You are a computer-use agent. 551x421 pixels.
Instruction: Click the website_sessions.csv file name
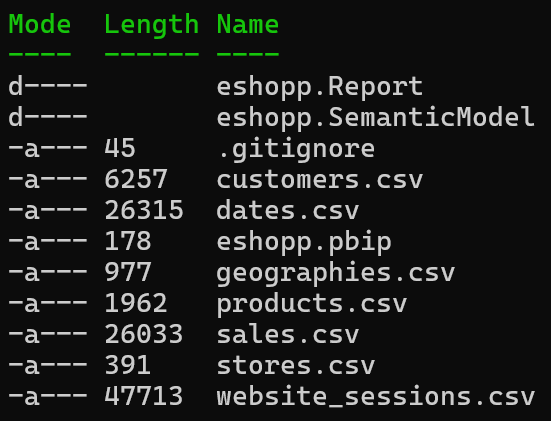[376, 396]
